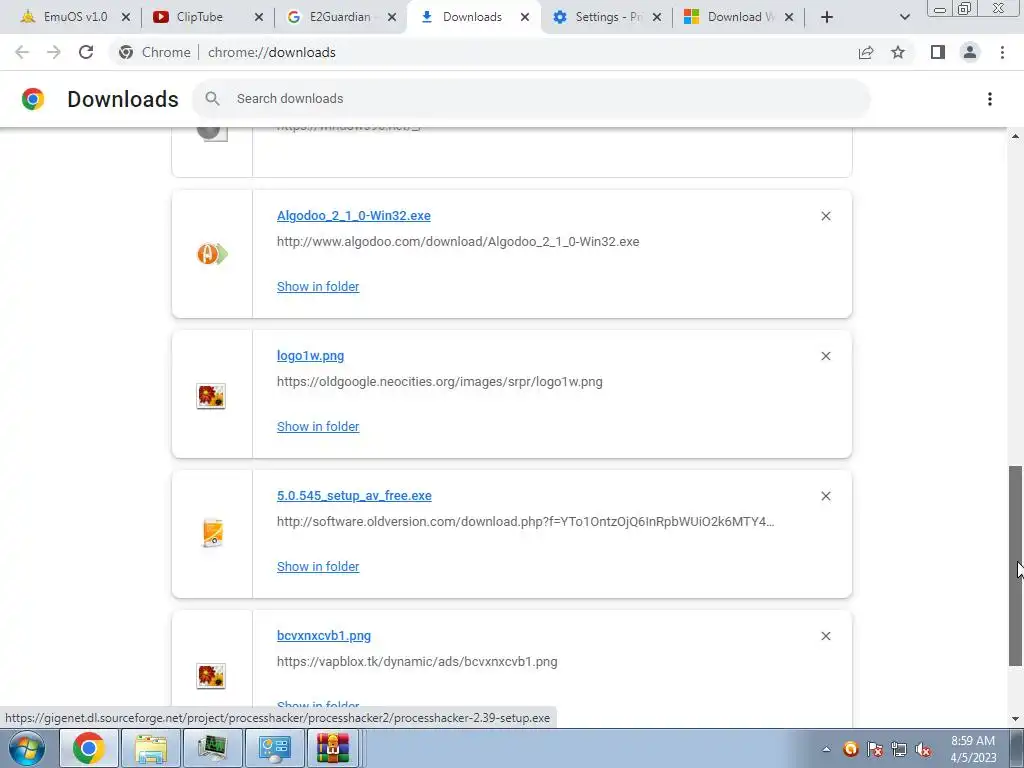Close the EmuOS v1.0 tab
This screenshot has width=1024, height=768.
click(126, 17)
